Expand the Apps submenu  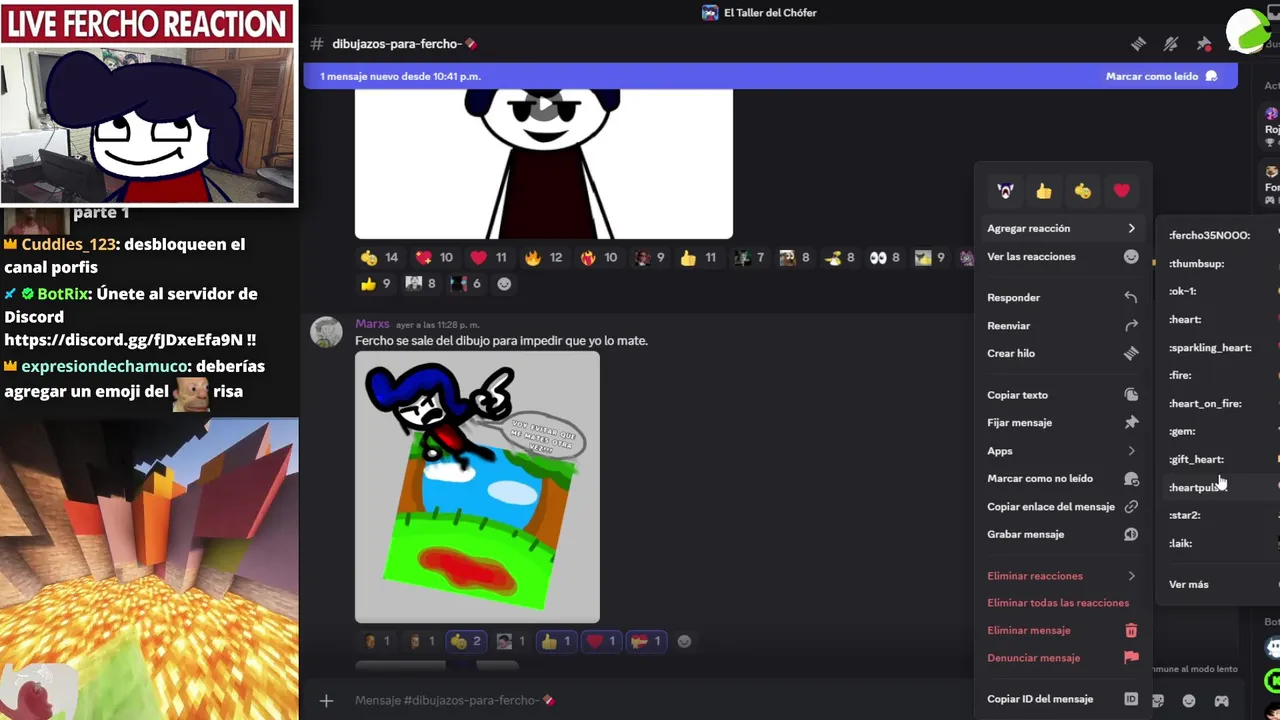(x=1061, y=451)
